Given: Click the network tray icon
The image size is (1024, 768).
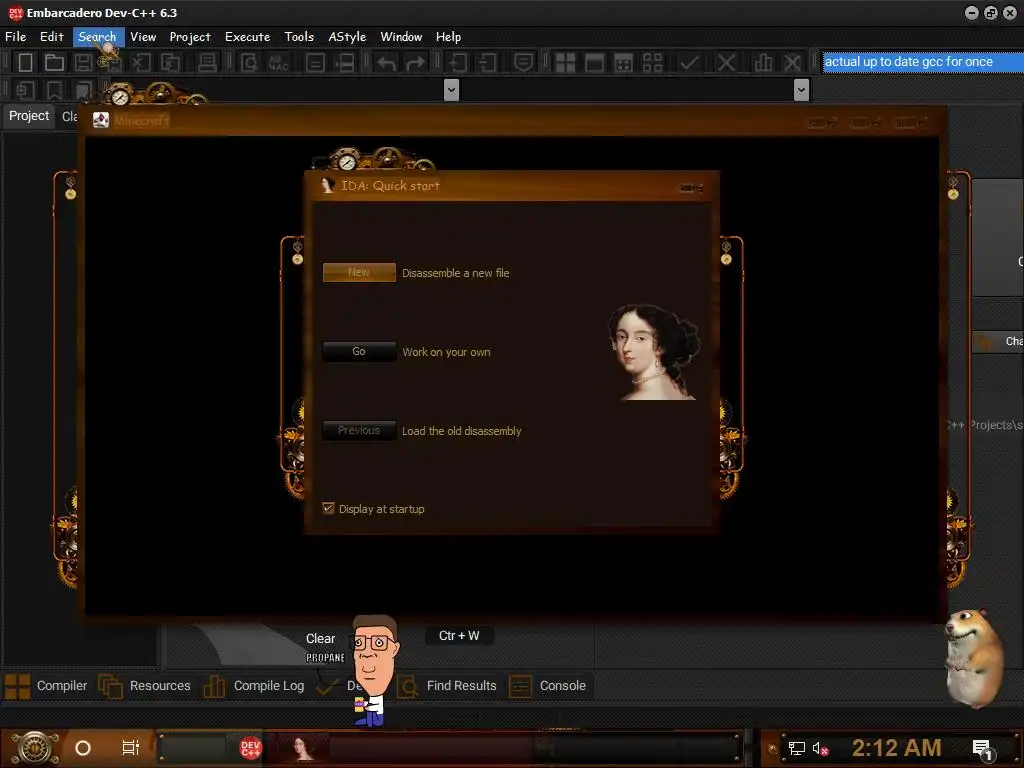Looking at the screenshot, I should pos(797,748).
